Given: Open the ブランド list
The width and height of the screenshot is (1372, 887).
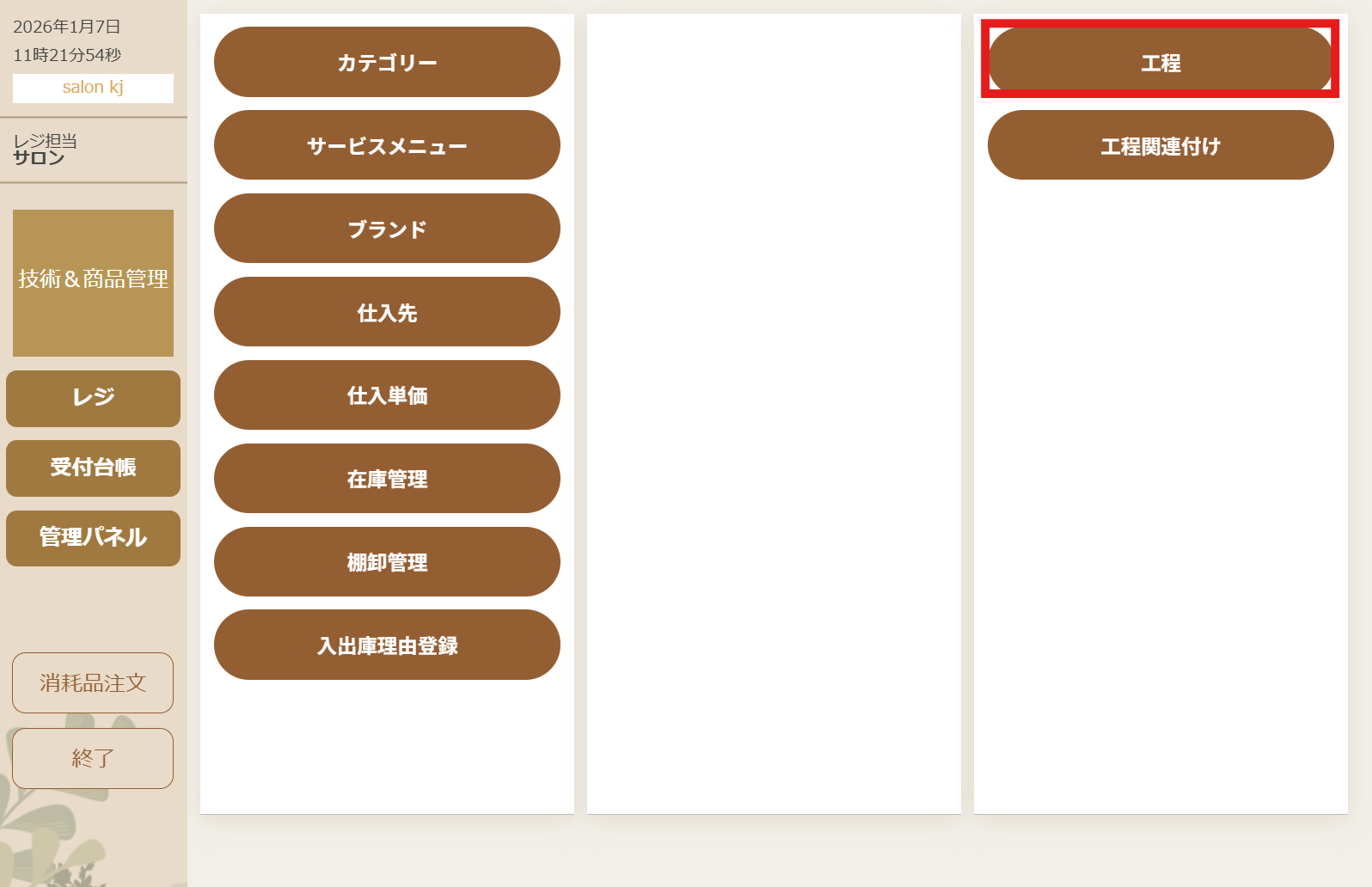Looking at the screenshot, I should pyautogui.click(x=387, y=229).
